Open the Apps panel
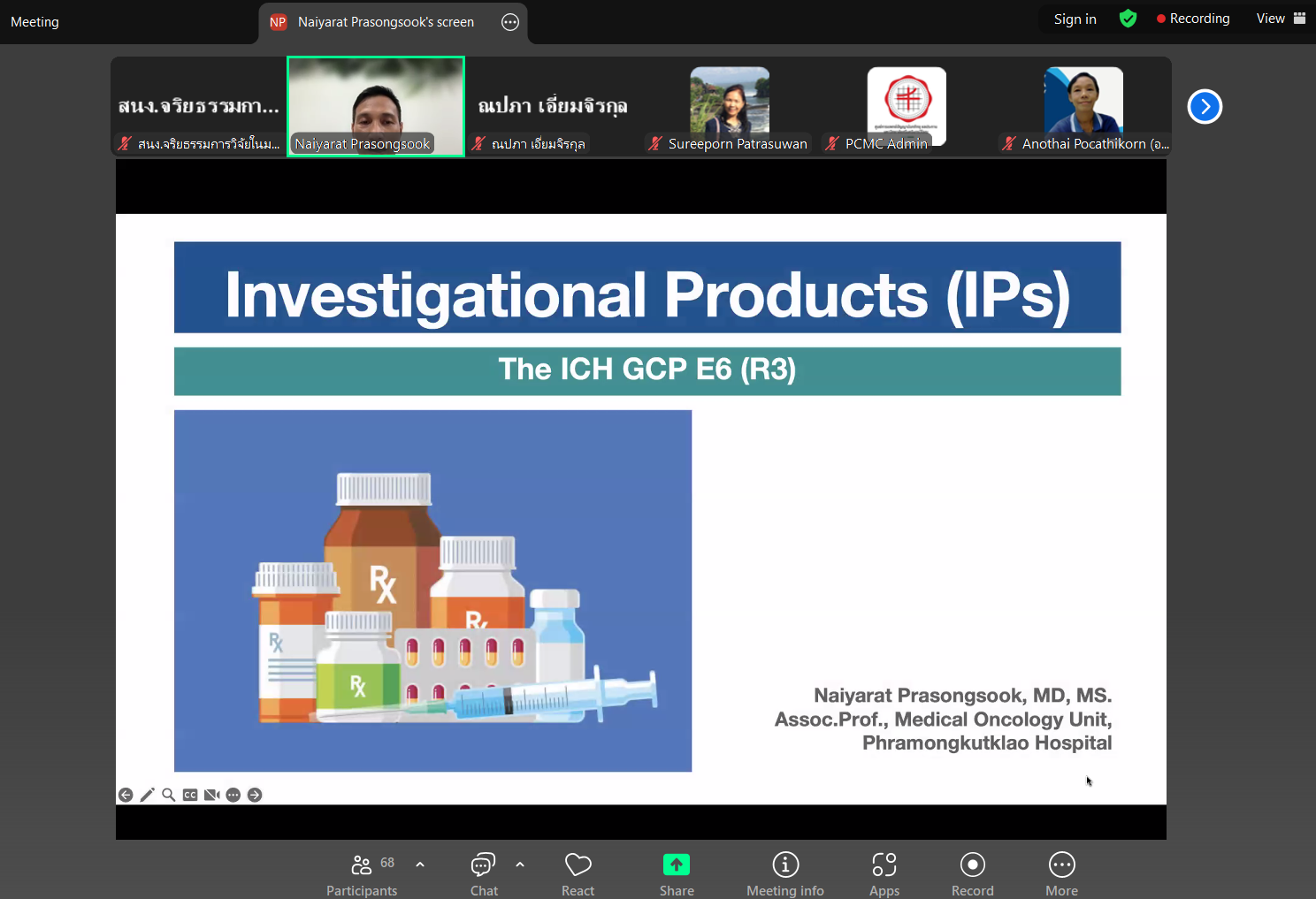1316x899 pixels. click(884, 873)
